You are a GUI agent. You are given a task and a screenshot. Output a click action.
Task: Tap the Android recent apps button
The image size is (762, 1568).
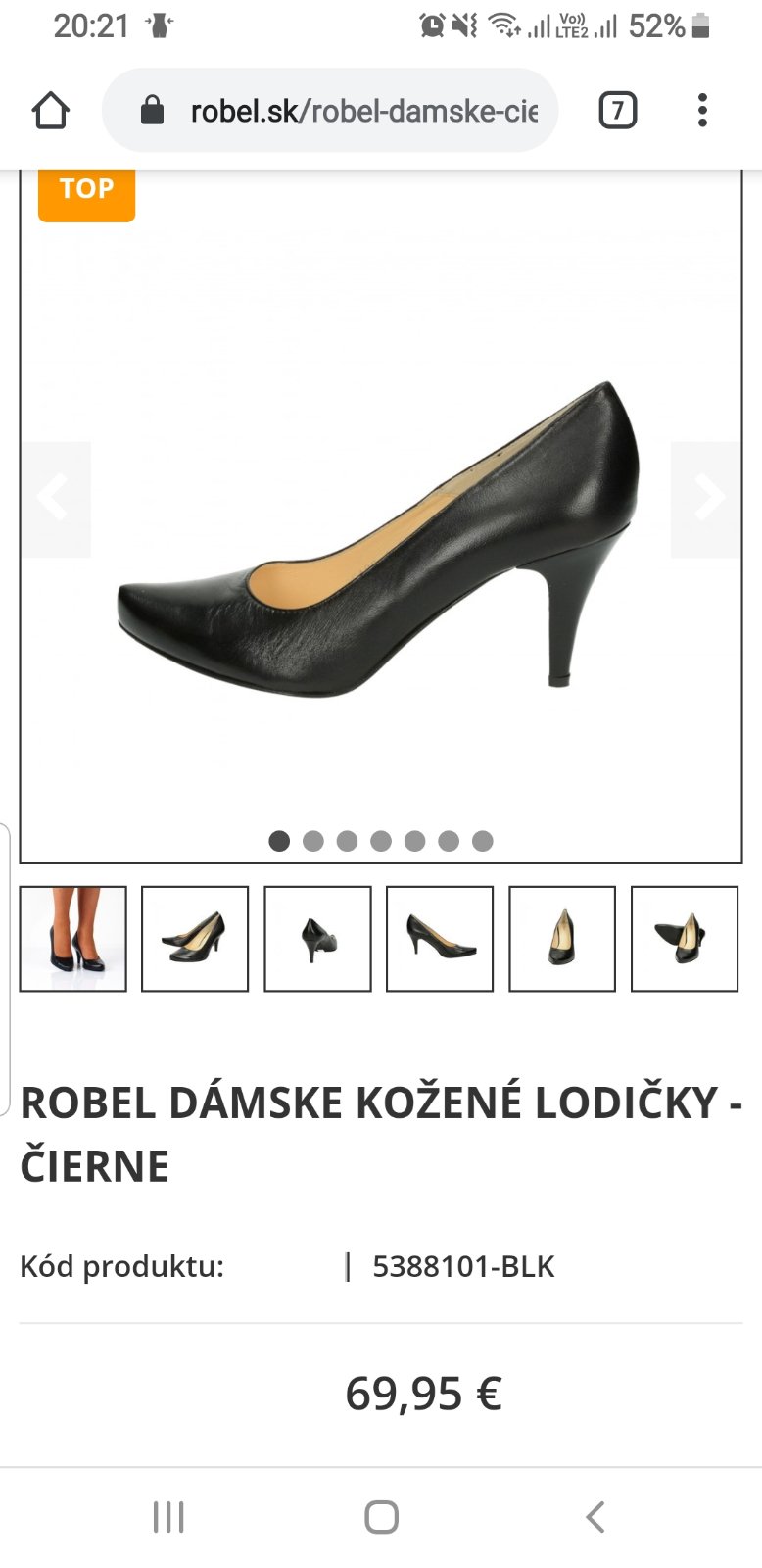click(168, 1517)
